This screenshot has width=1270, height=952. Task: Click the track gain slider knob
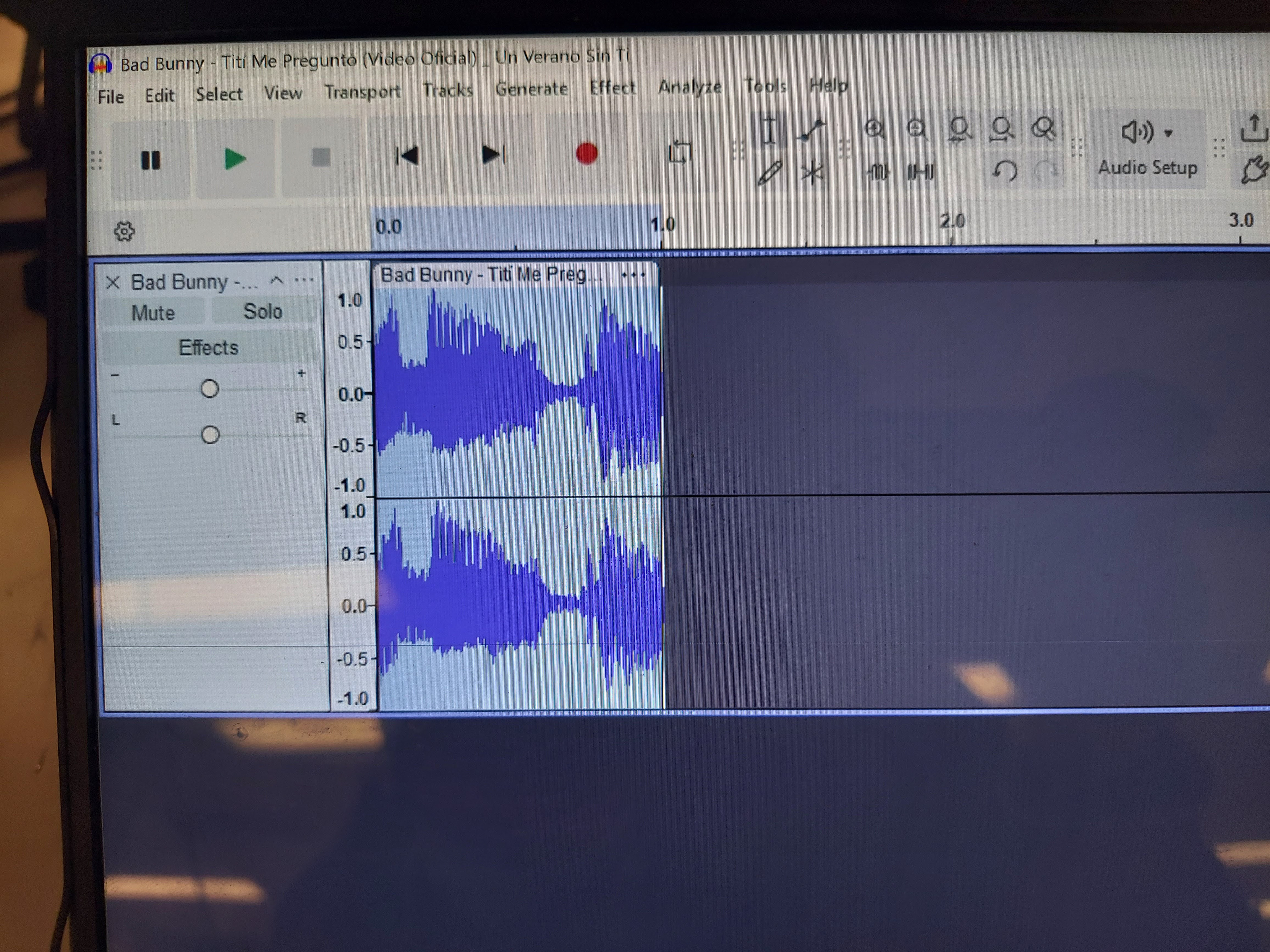pos(210,389)
